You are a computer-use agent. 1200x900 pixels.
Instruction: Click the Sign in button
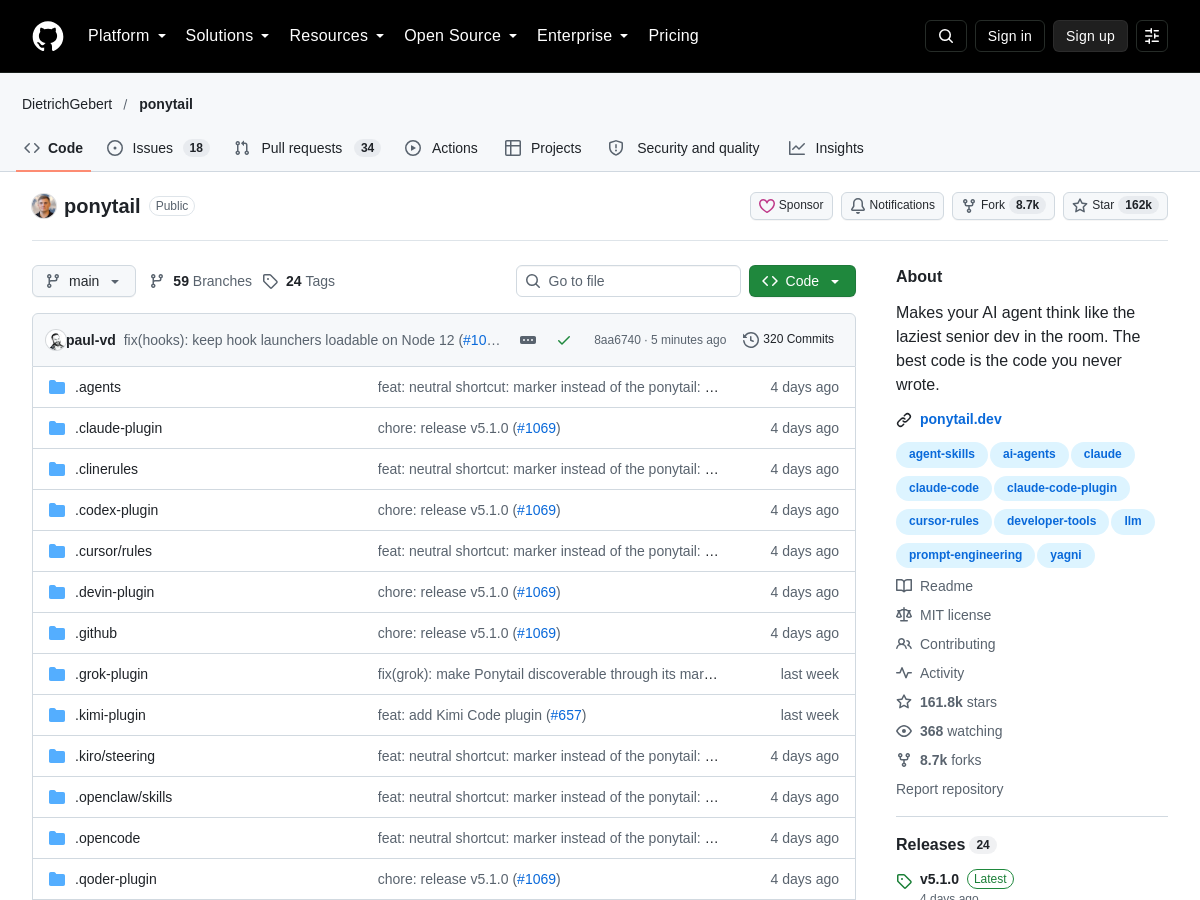pos(1010,36)
